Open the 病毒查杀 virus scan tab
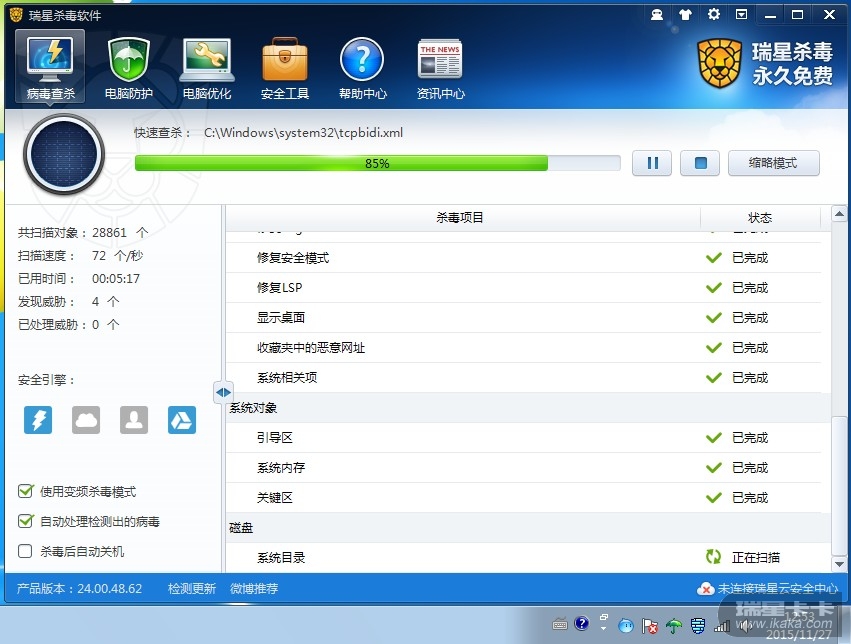 point(50,67)
